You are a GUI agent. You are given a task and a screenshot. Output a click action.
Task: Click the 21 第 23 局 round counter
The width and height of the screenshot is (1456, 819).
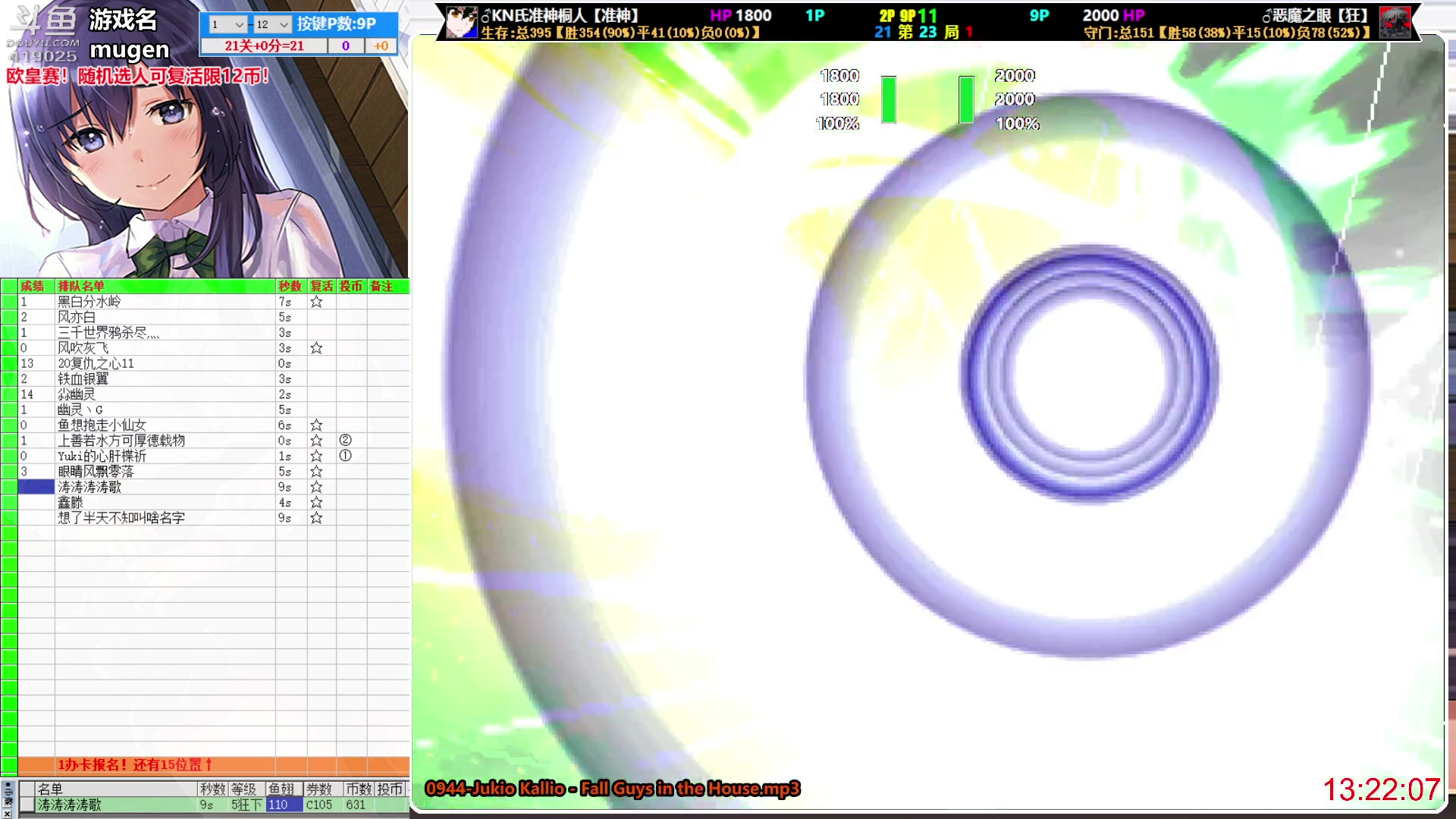[x=917, y=32]
